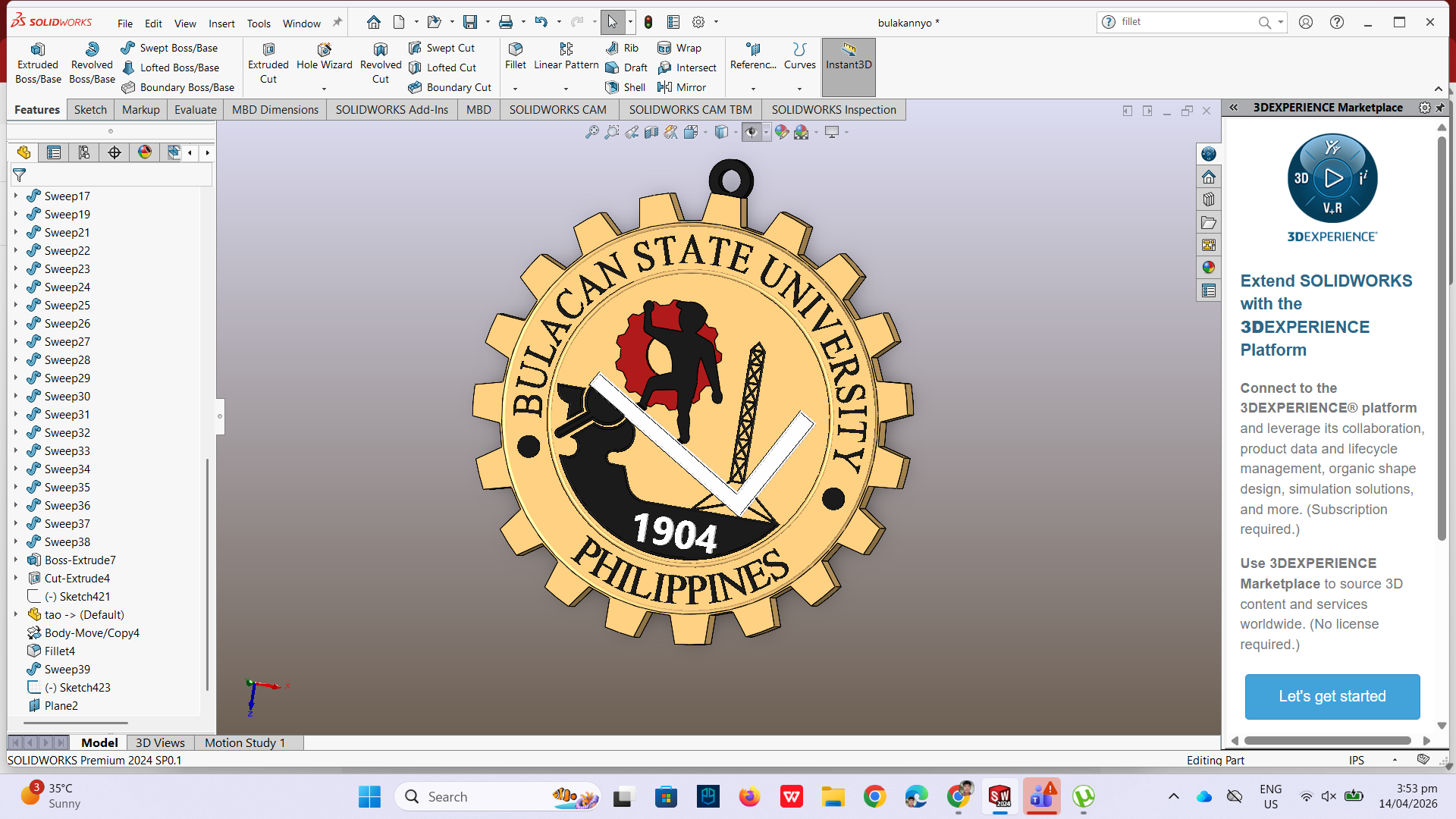Click the Rebuild traffic light icon

pyautogui.click(x=648, y=22)
